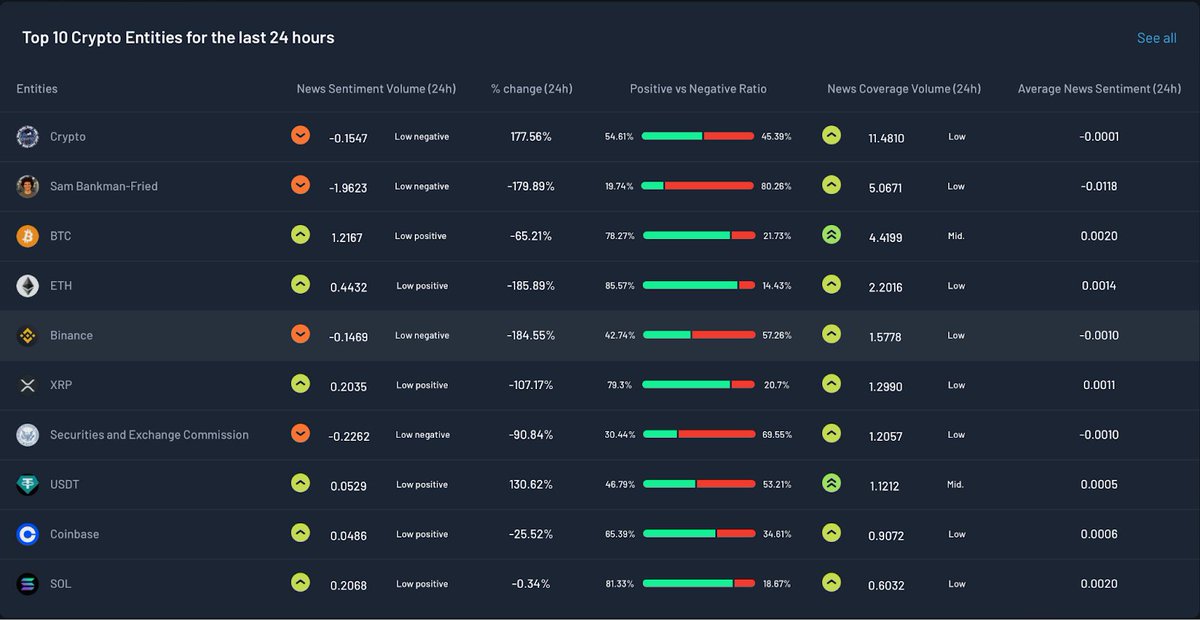Select the Crypto entity name
The image size is (1200, 620).
[x=68, y=137]
